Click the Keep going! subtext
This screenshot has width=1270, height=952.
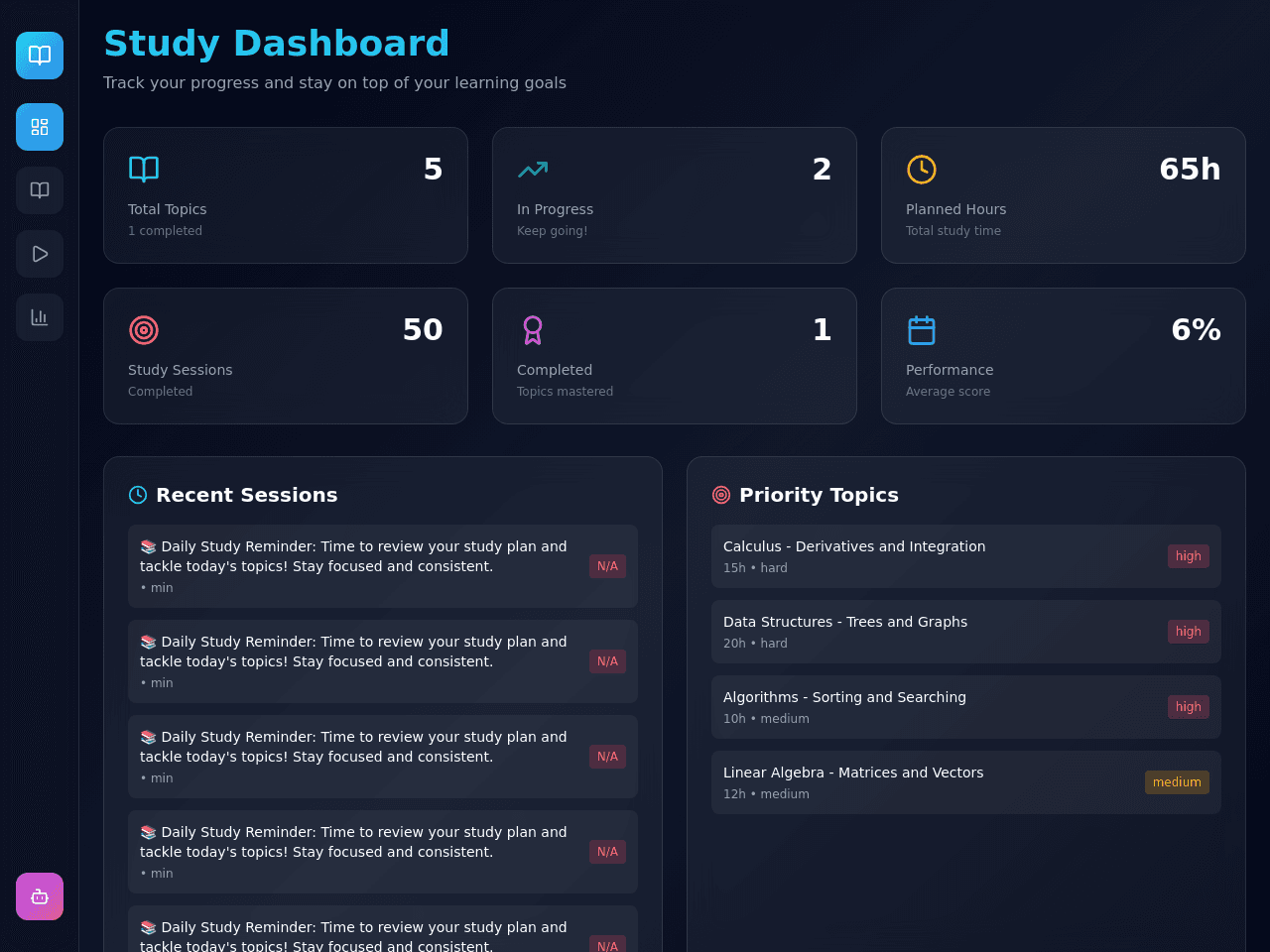pyautogui.click(x=552, y=231)
